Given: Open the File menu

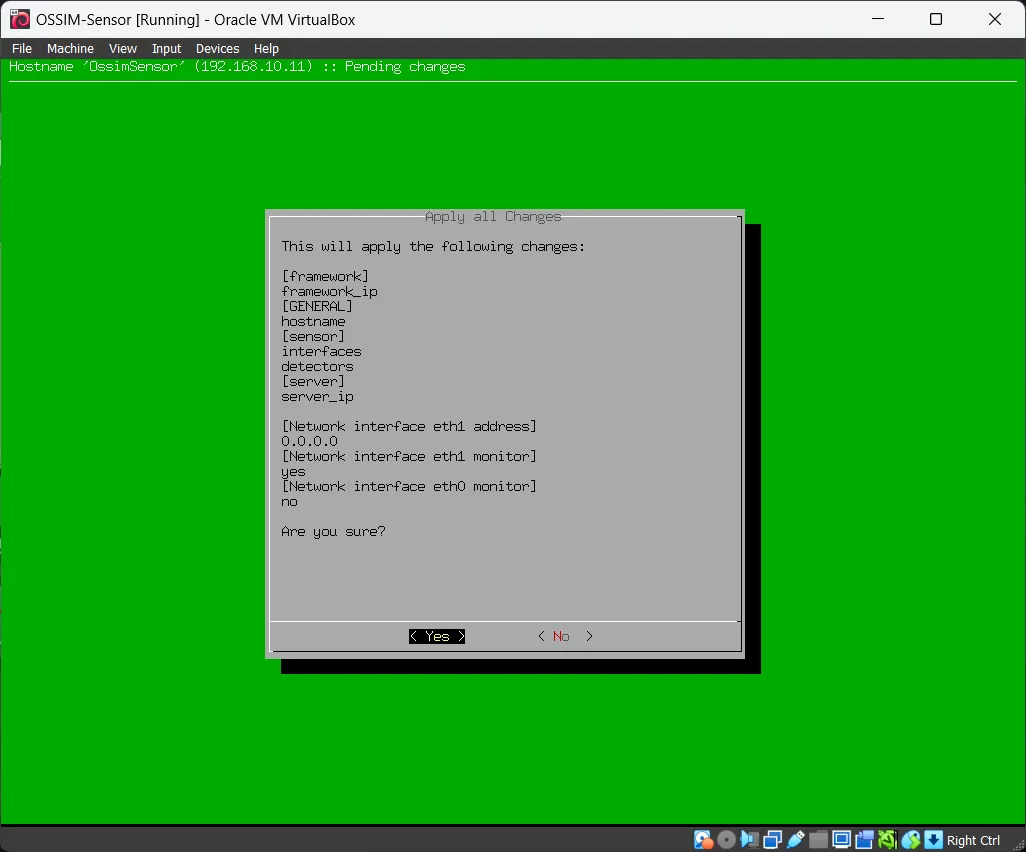Looking at the screenshot, I should 22,48.
